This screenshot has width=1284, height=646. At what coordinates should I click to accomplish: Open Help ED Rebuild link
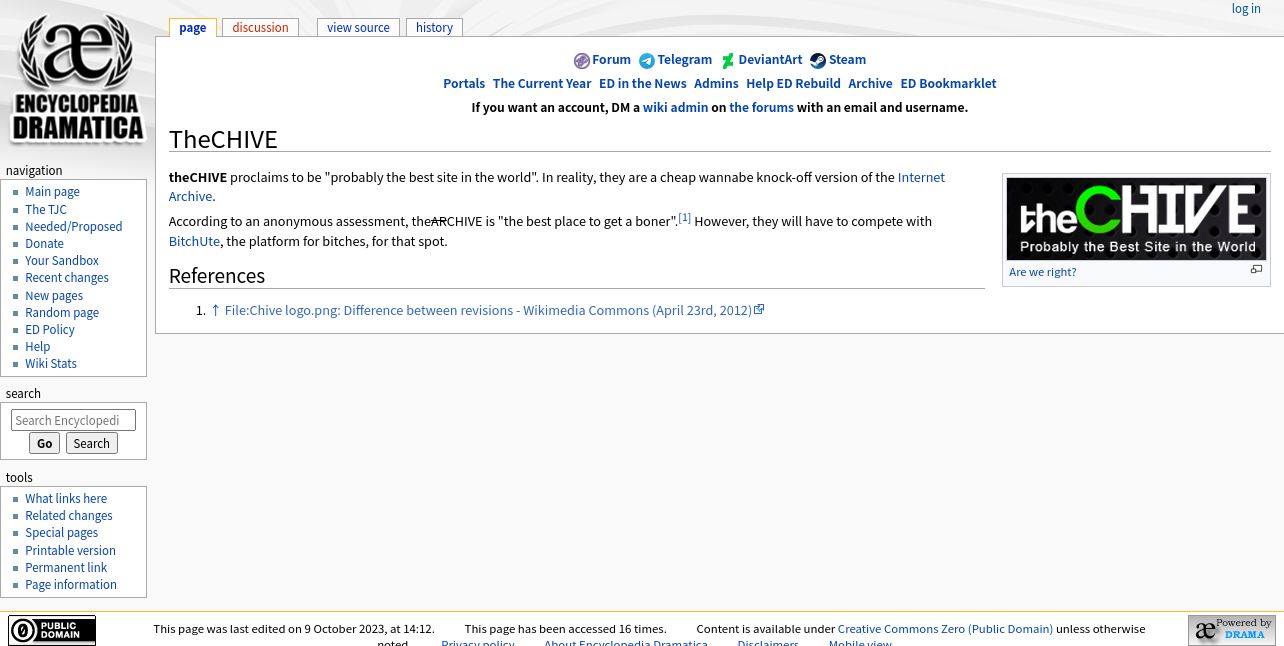tap(793, 84)
